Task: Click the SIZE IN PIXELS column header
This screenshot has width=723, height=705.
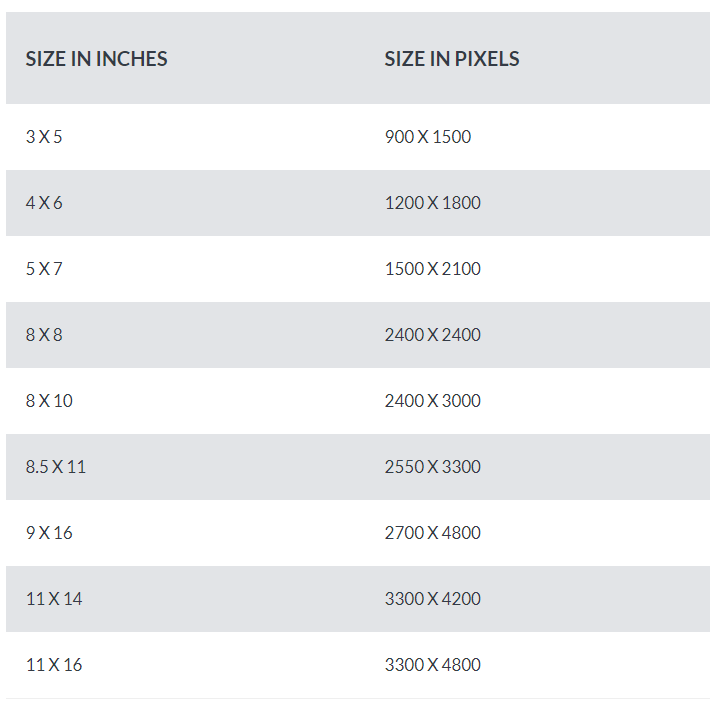Action: click(452, 59)
